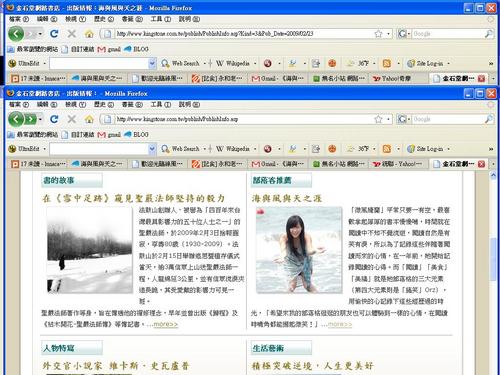Image resolution: width=500 pixels, height=375 pixels.
Task: Switch to Gmail tab in front window
Action: (x=278, y=164)
